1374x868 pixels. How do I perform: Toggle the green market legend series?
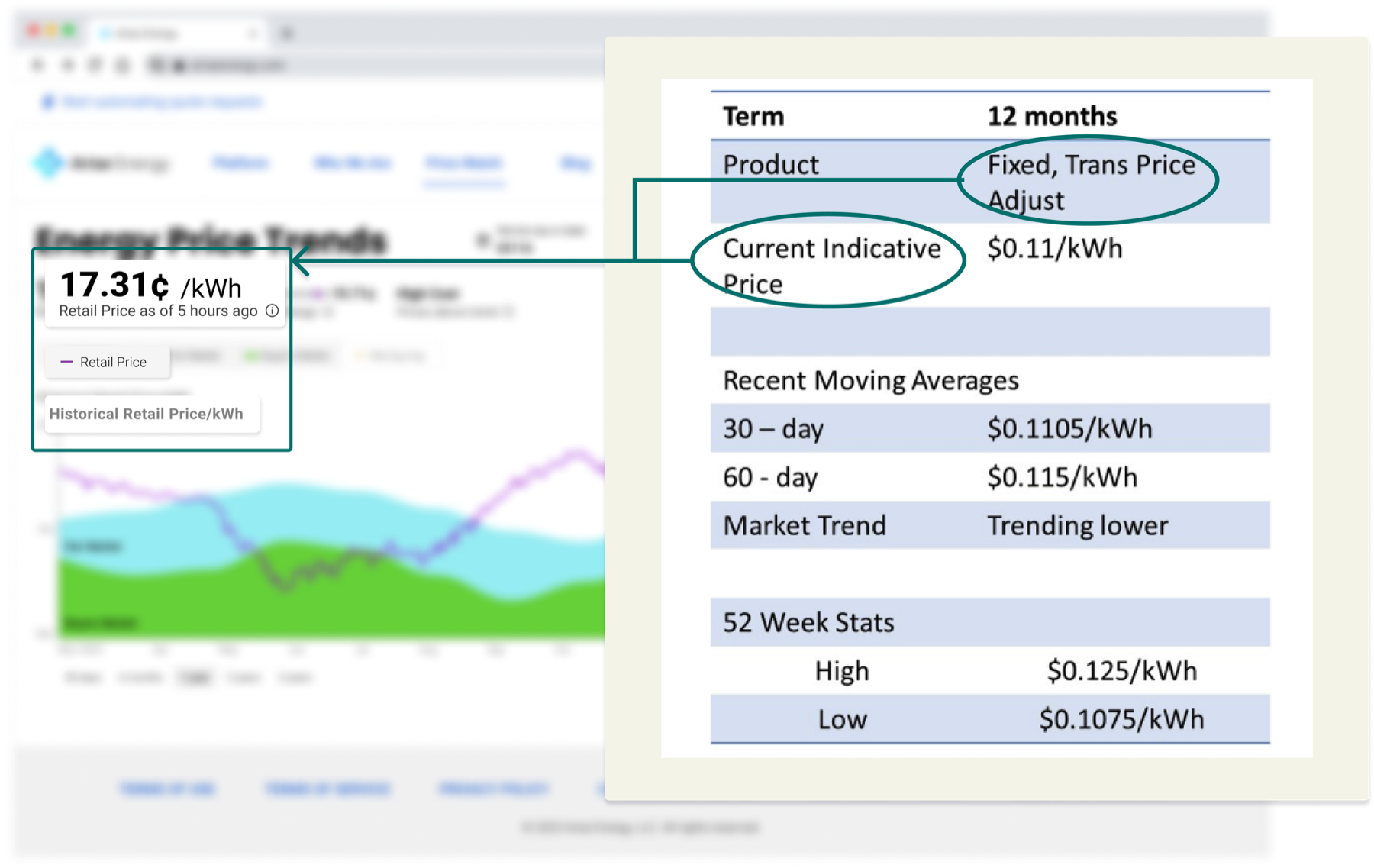(287, 356)
